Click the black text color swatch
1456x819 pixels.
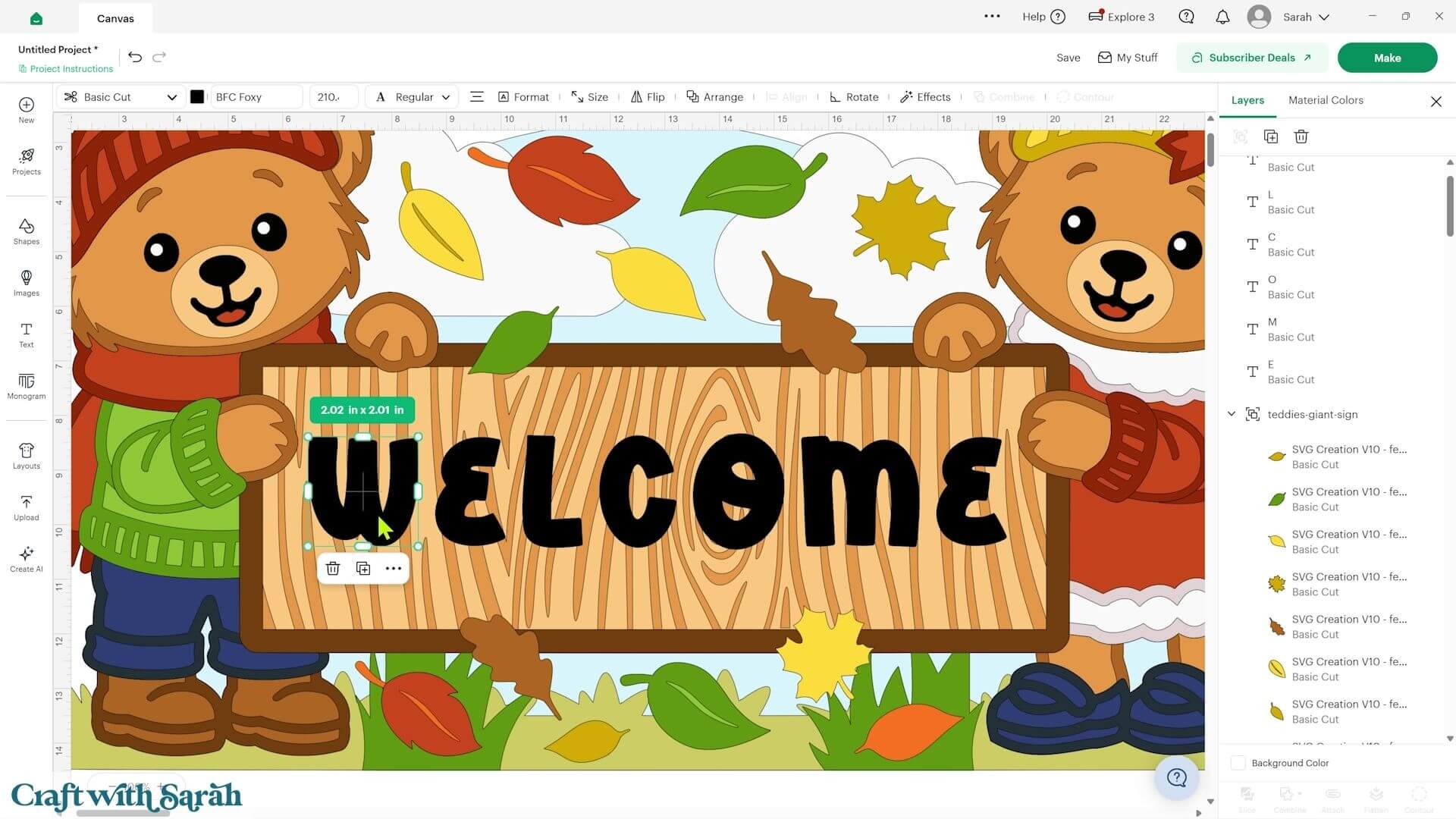coord(197,97)
